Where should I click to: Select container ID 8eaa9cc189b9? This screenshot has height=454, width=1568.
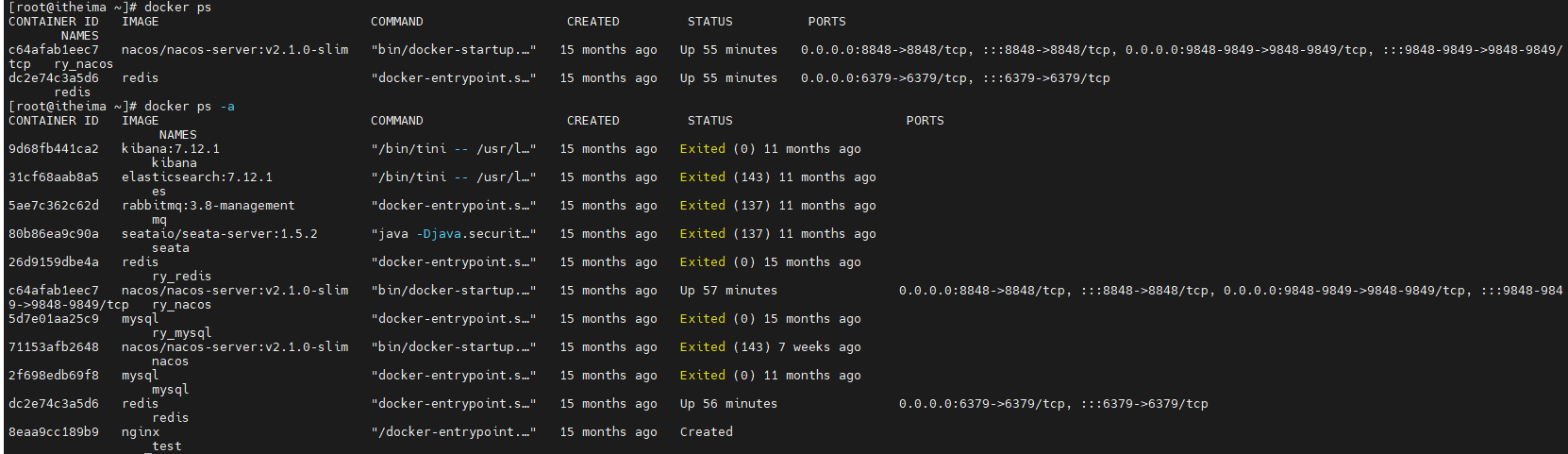tap(54, 432)
